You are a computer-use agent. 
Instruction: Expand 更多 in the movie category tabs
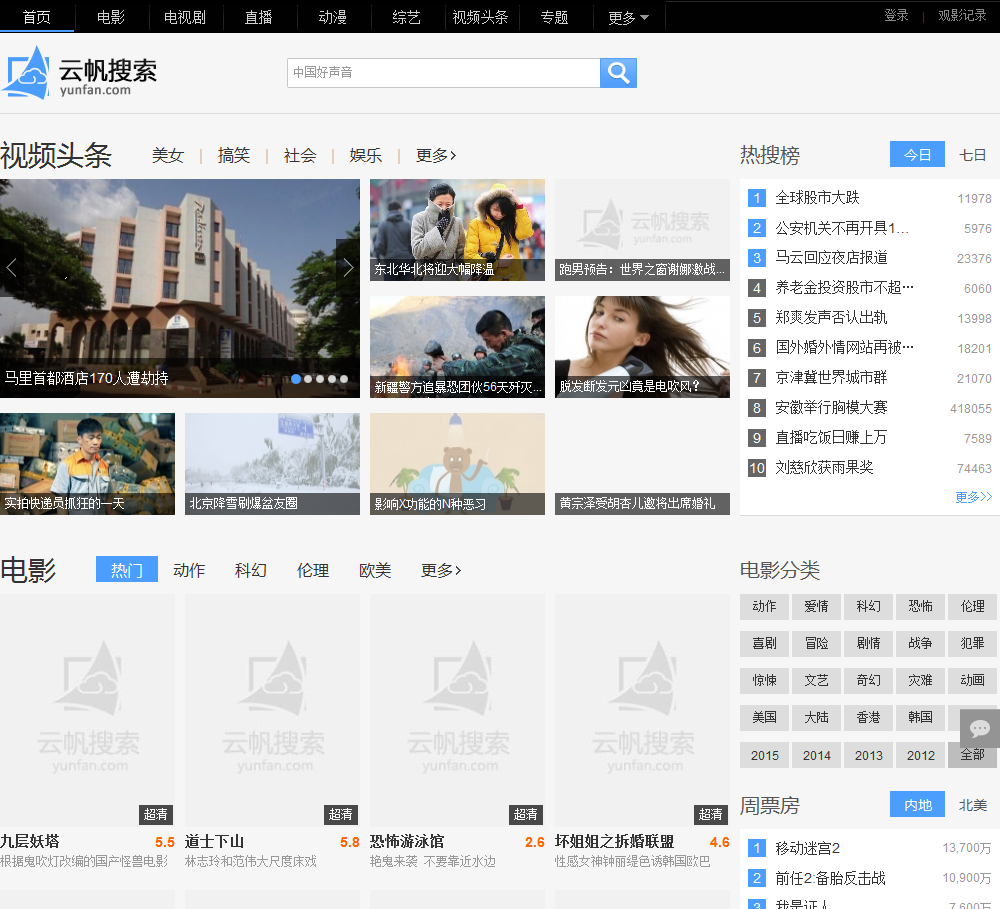pos(441,570)
